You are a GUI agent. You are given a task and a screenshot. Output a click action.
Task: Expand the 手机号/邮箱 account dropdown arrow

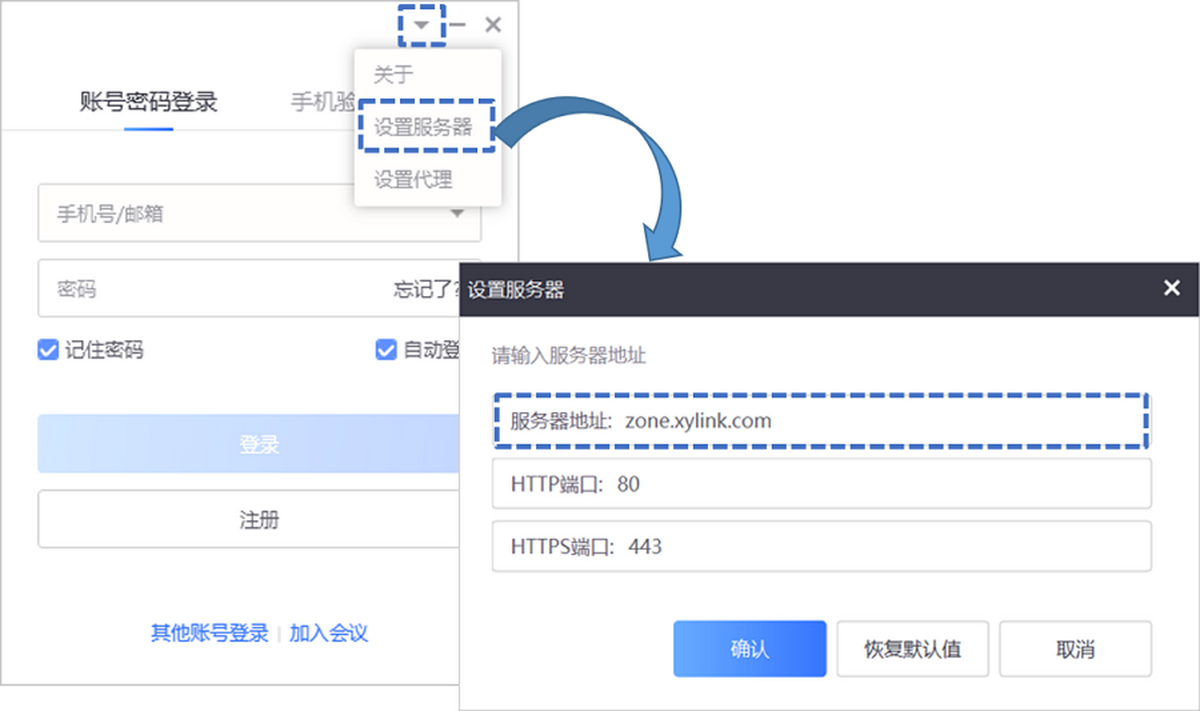pyautogui.click(x=458, y=213)
